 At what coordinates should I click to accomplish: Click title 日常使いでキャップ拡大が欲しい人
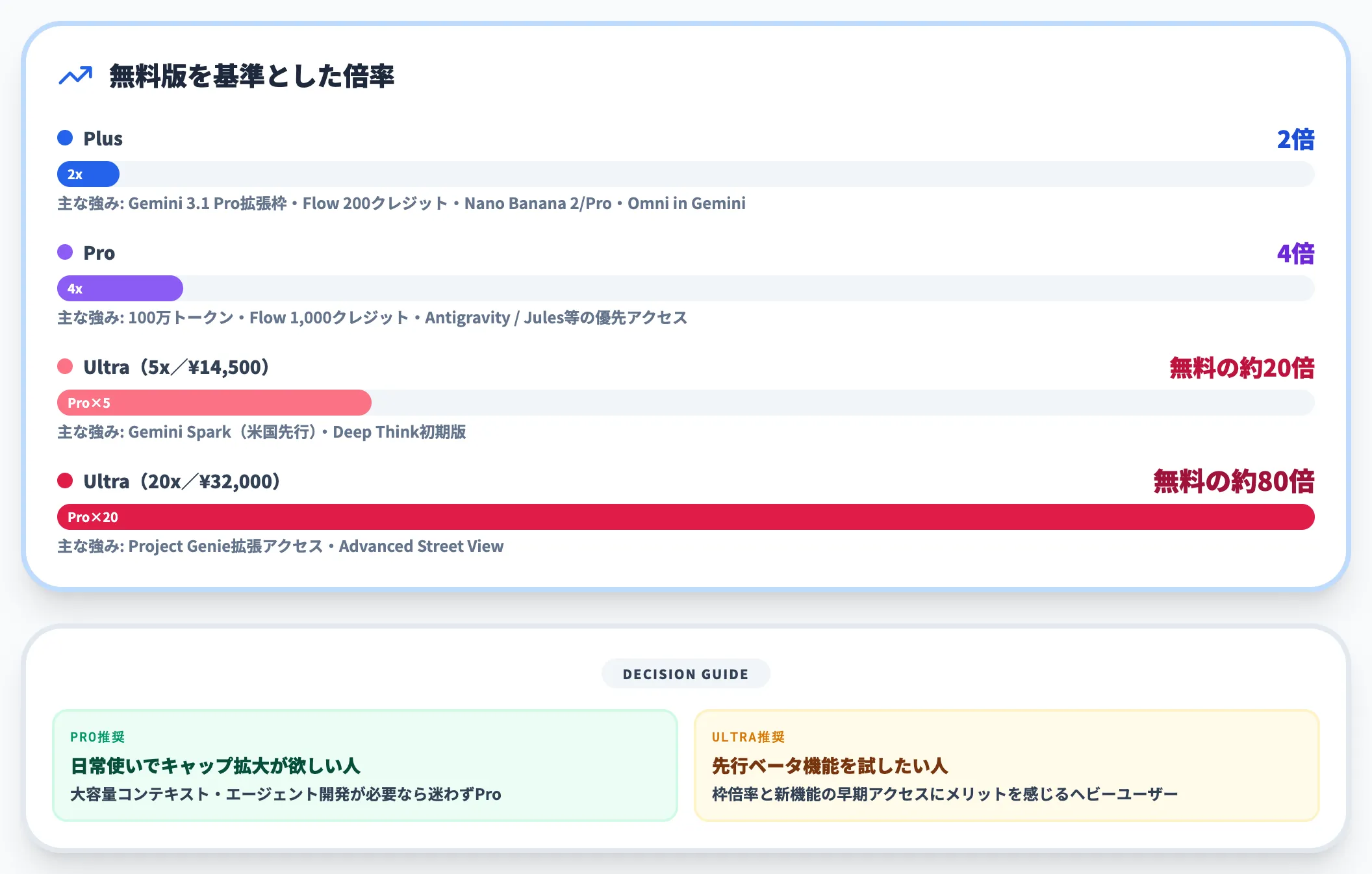tap(216, 766)
